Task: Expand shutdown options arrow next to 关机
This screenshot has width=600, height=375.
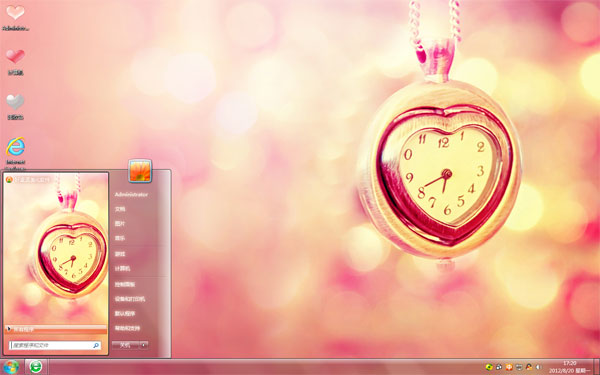Action: pos(143,345)
